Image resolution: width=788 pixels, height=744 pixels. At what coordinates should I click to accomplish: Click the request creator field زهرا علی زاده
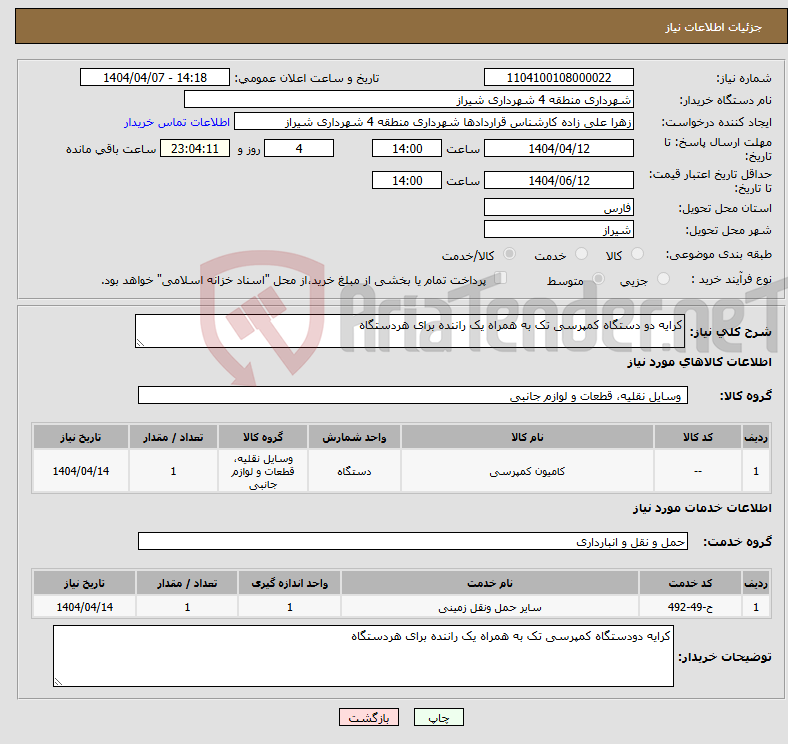(x=434, y=122)
